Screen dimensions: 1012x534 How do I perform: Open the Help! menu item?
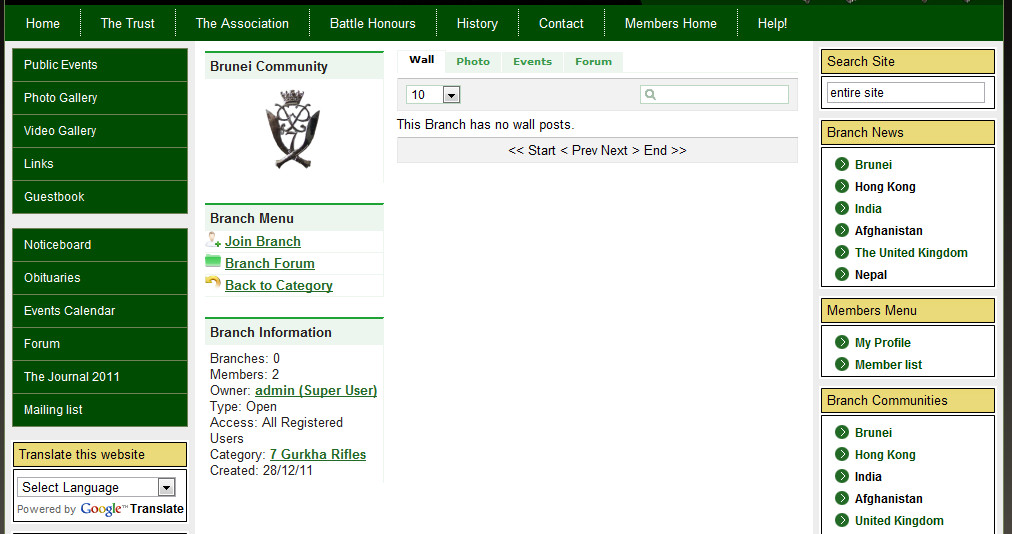point(772,23)
